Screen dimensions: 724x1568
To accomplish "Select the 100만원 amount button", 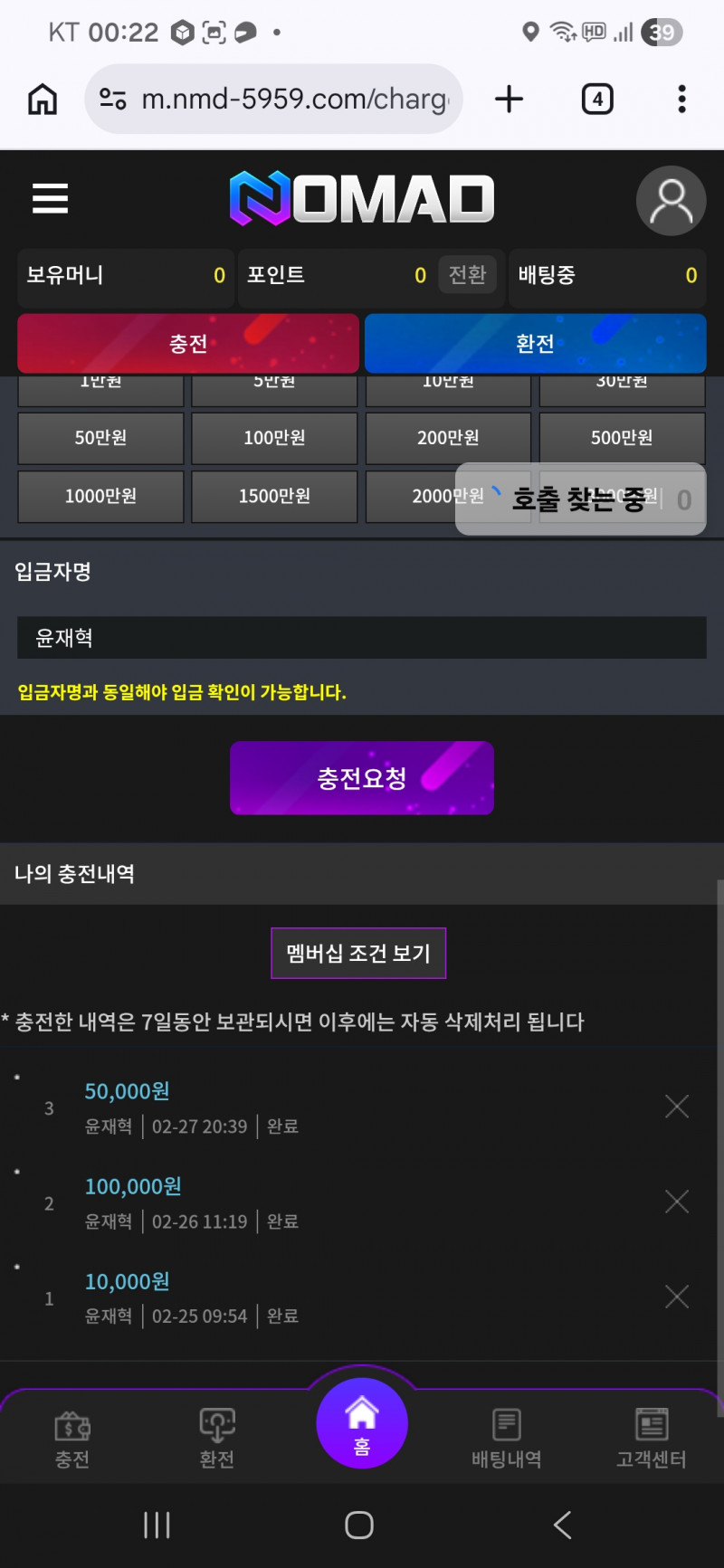I will coord(274,438).
